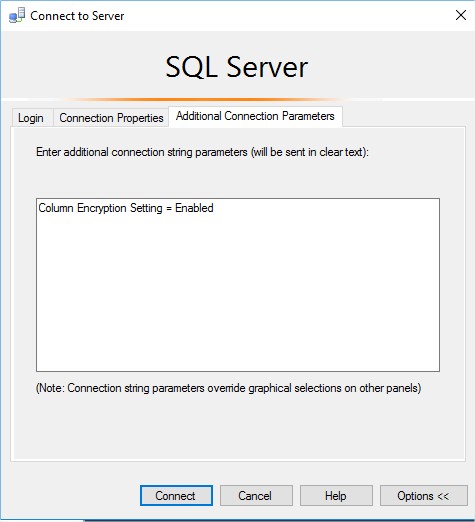
Task: Click the clear text instruction label
Action: (202, 152)
